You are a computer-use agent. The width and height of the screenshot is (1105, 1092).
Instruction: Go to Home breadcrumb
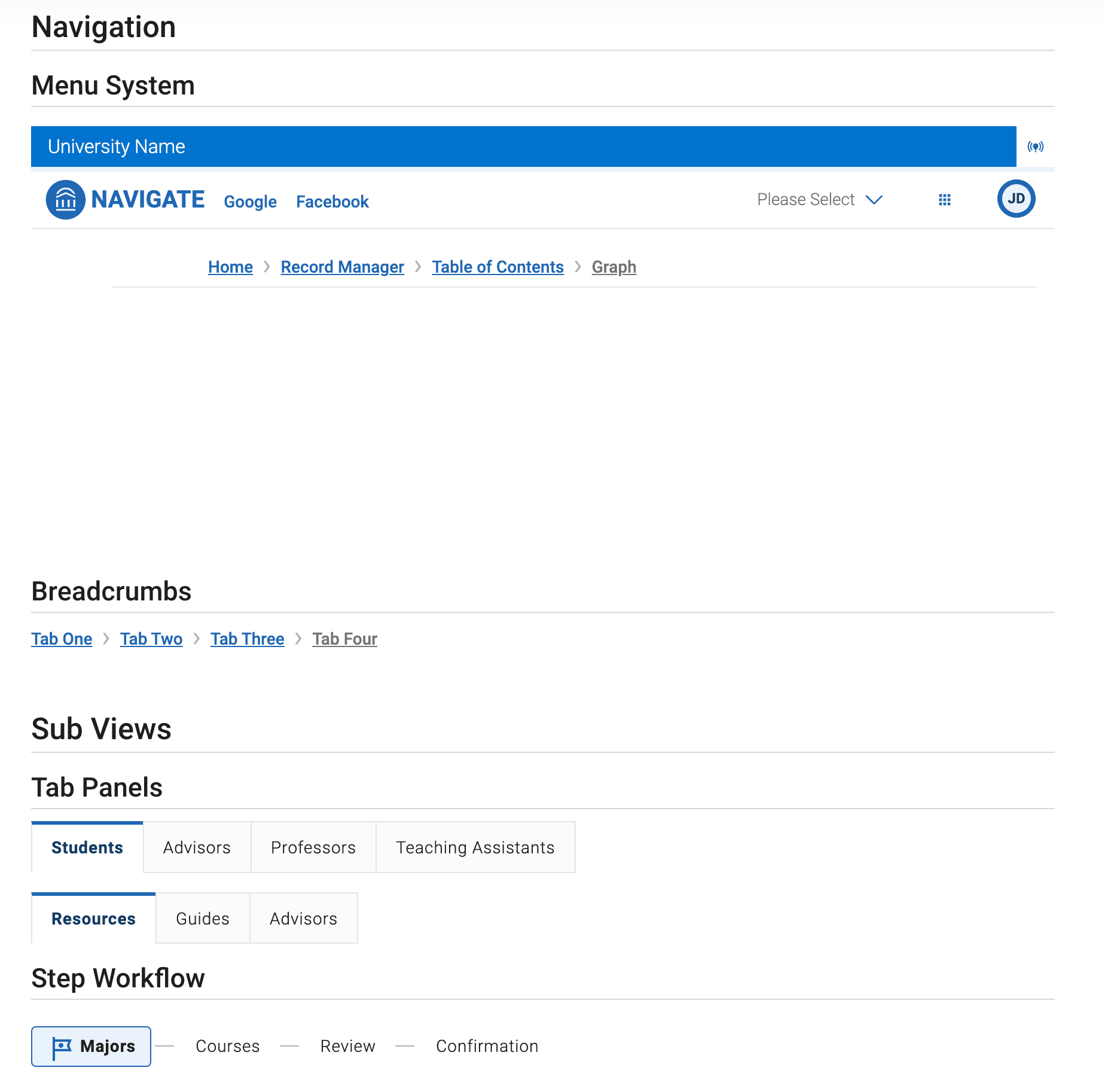pos(230,267)
